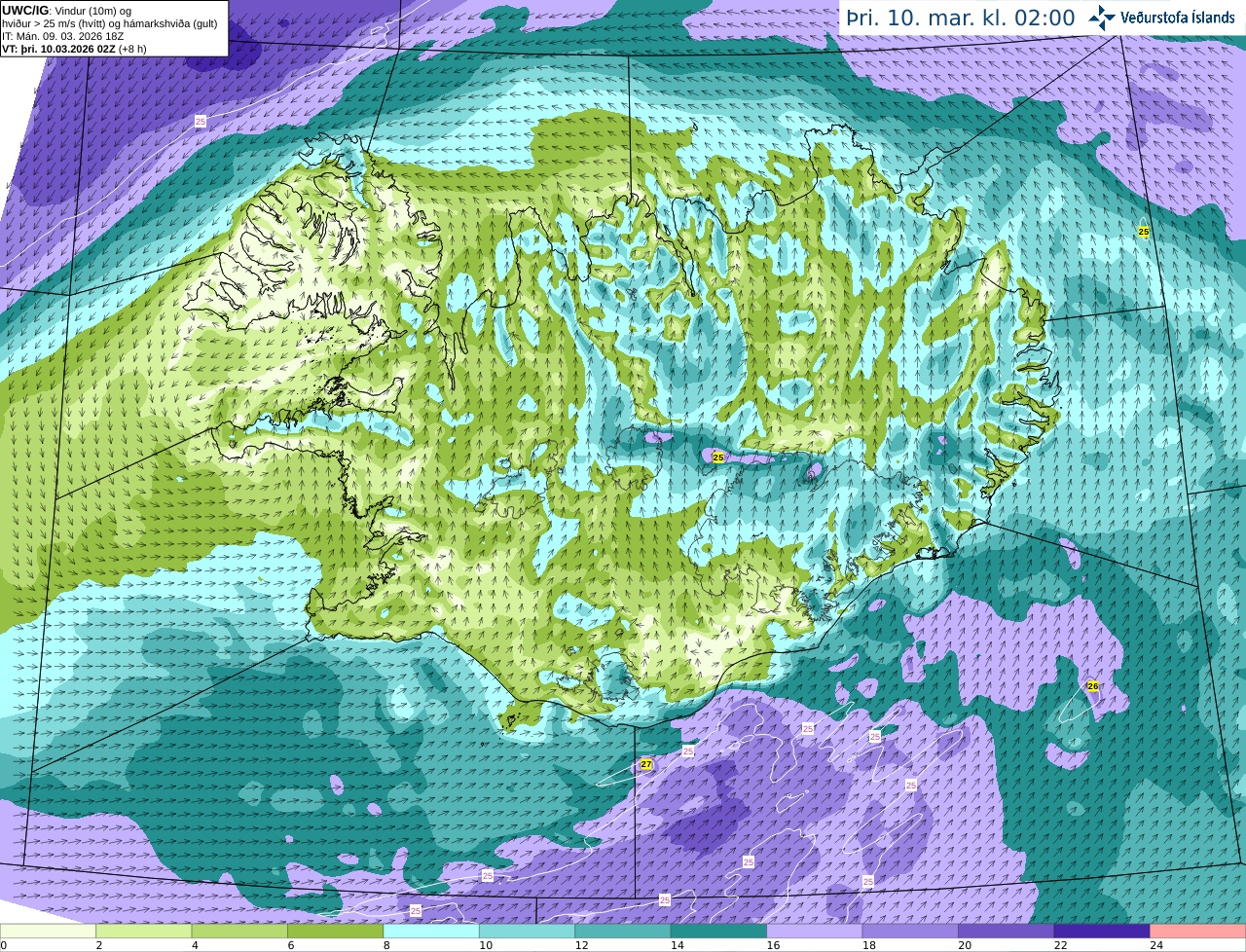Select the light green 4–6 m/s legend swatch
This screenshot has height=952, width=1246.
[x=239, y=932]
